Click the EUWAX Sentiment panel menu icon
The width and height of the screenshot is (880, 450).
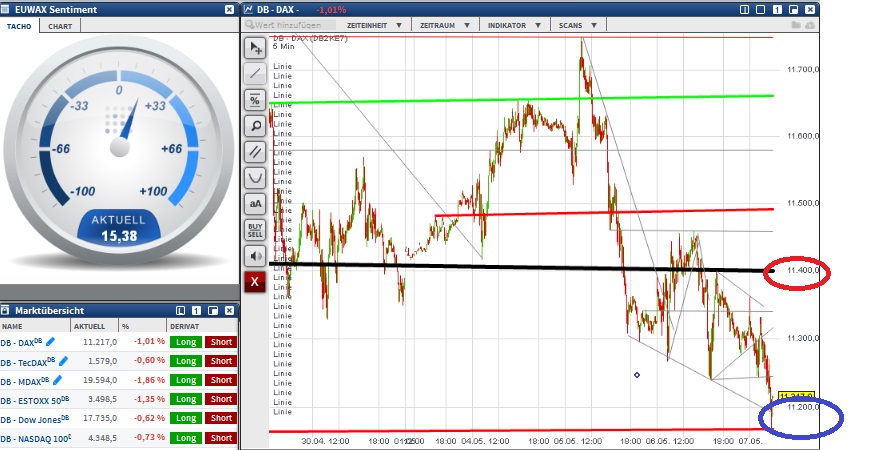(5, 10)
